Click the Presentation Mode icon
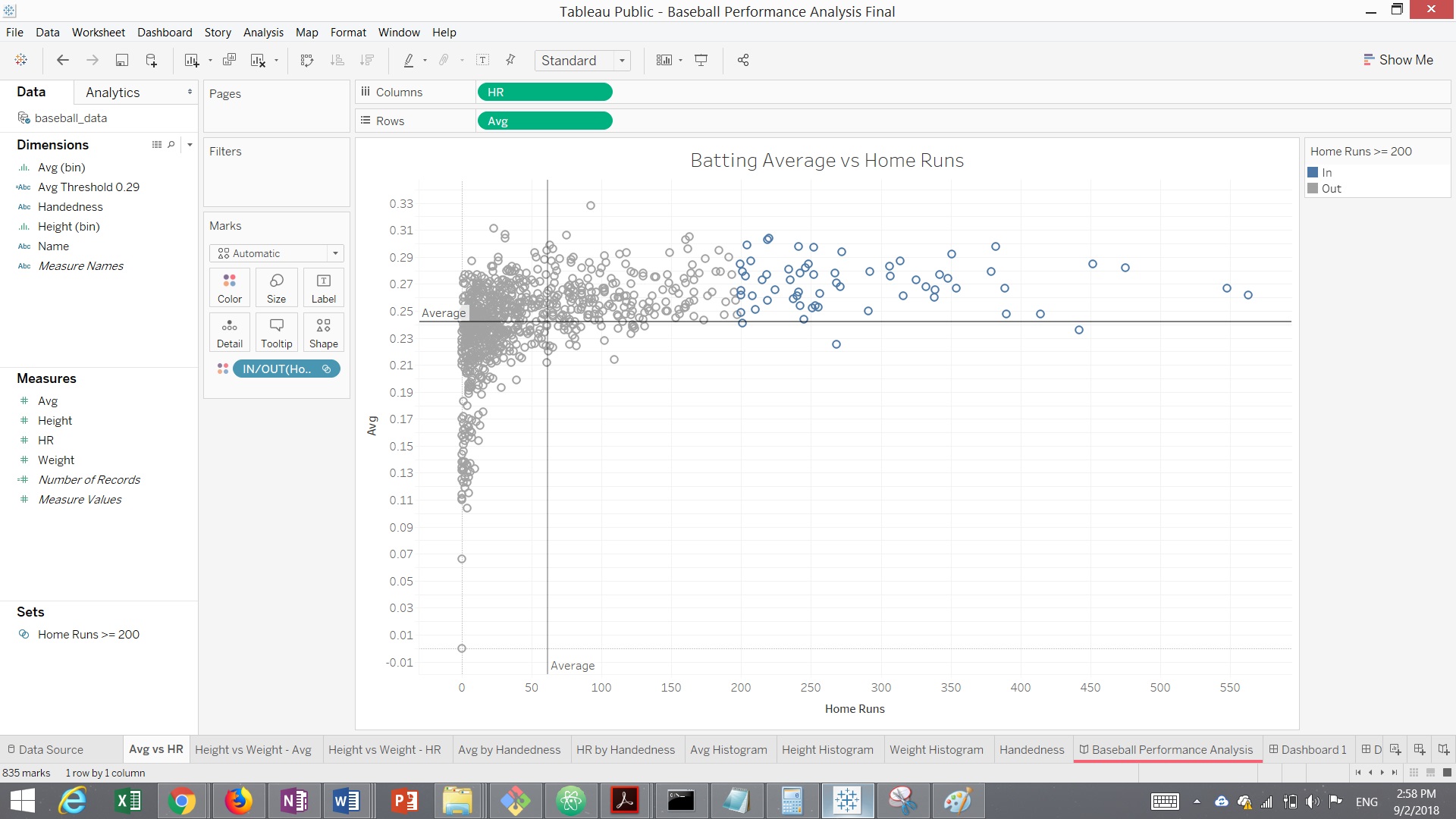Image resolution: width=1456 pixels, height=819 pixels. coord(701,60)
